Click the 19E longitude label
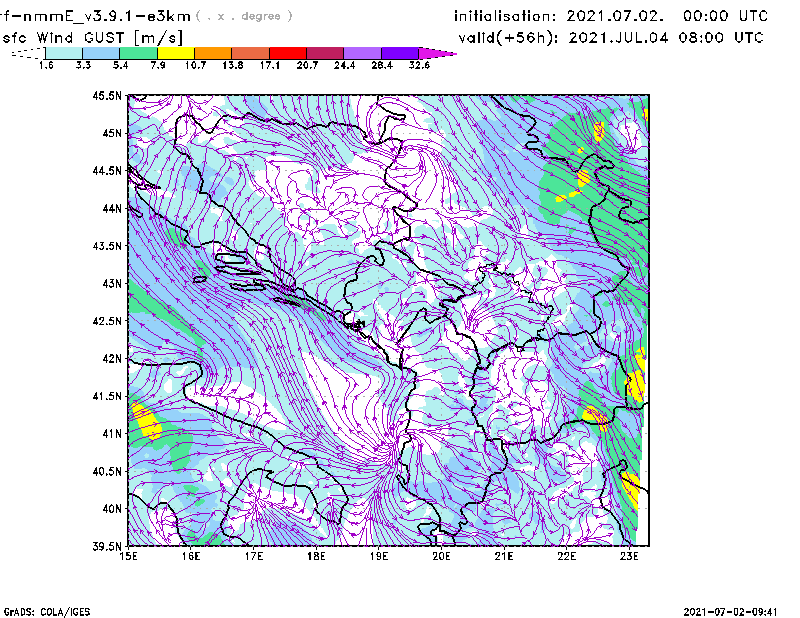 [x=379, y=556]
